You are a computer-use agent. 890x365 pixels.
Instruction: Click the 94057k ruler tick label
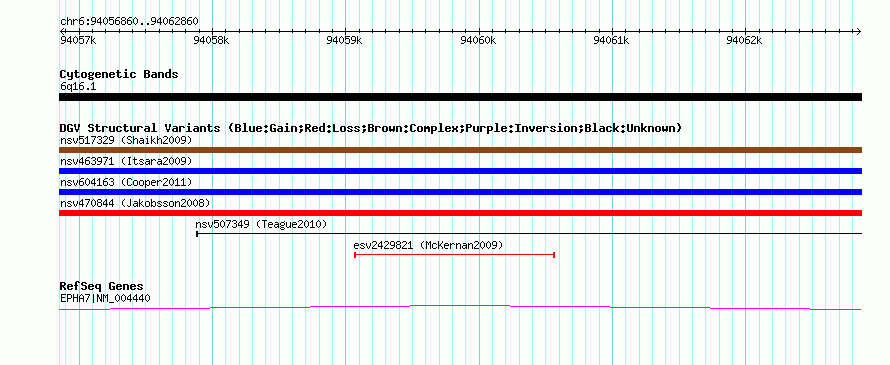(x=78, y=40)
